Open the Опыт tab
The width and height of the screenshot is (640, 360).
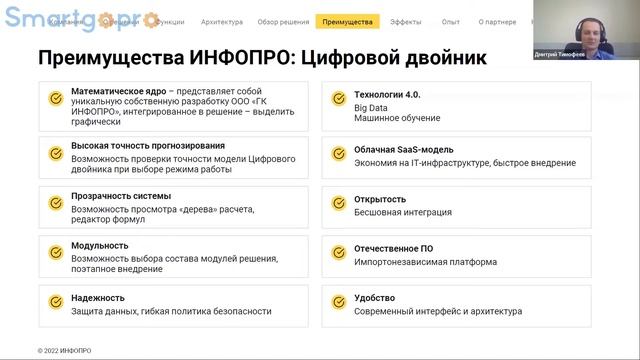(451, 22)
